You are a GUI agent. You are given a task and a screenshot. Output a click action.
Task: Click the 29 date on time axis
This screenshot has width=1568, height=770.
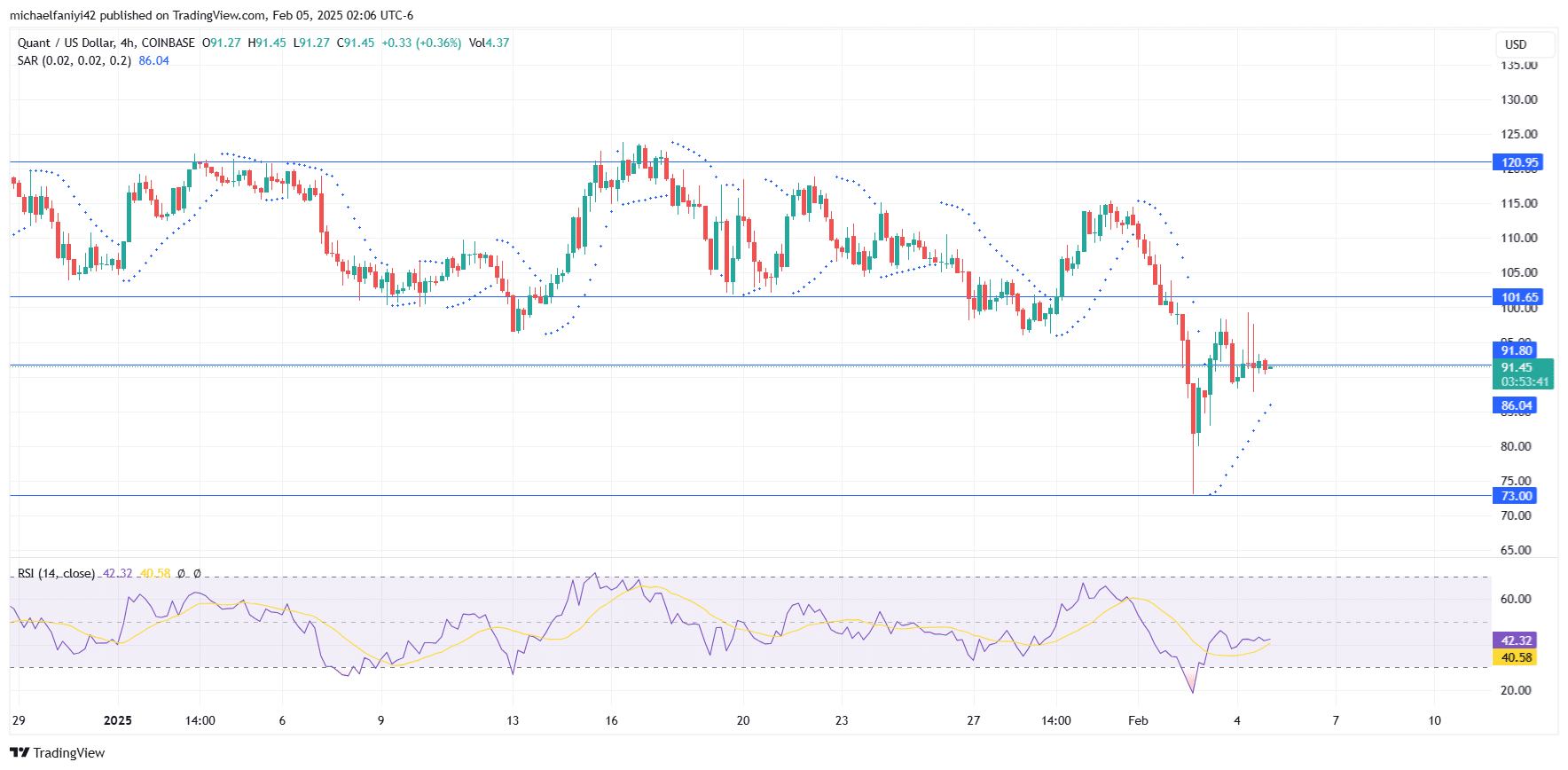(x=19, y=720)
